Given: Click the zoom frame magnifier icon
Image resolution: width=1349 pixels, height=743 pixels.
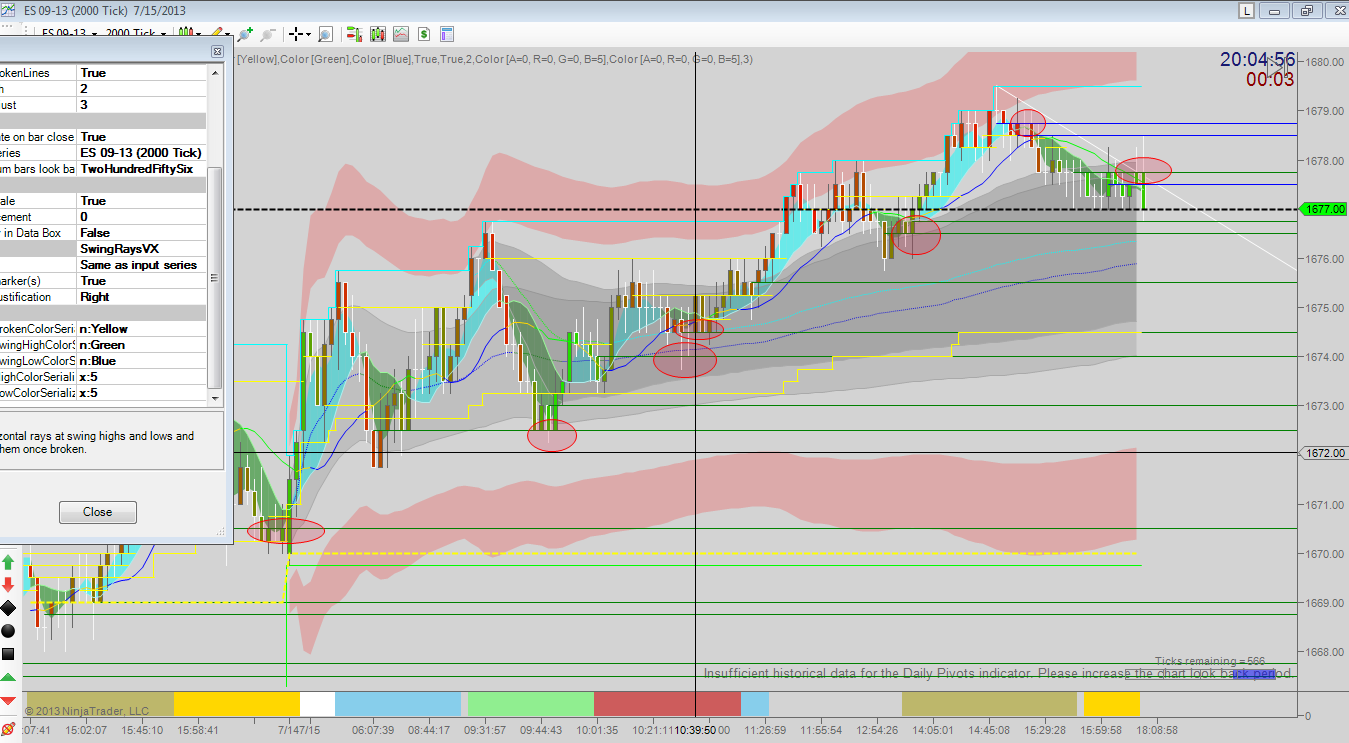Looking at the screenshot, I should [325, 33].
